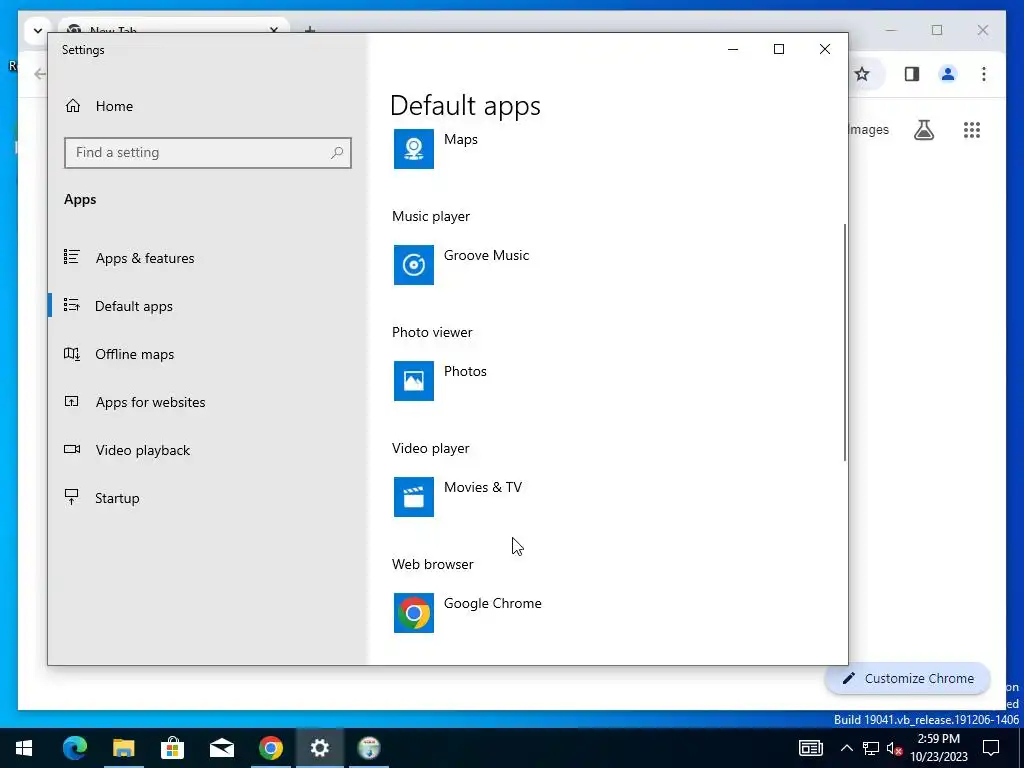Viewport: 1024px width, 768px height.
Task: Maximize the Settings window
Action: (x=778, y=49)
